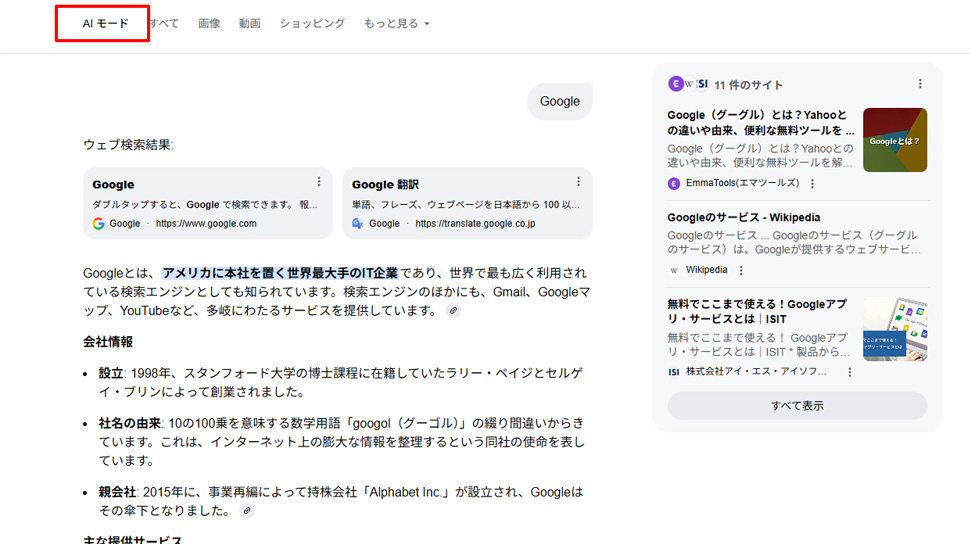Viewport: 970px width, 544px height.
Task: Click link icon after first summary paragraph
Action: [453, 311]
